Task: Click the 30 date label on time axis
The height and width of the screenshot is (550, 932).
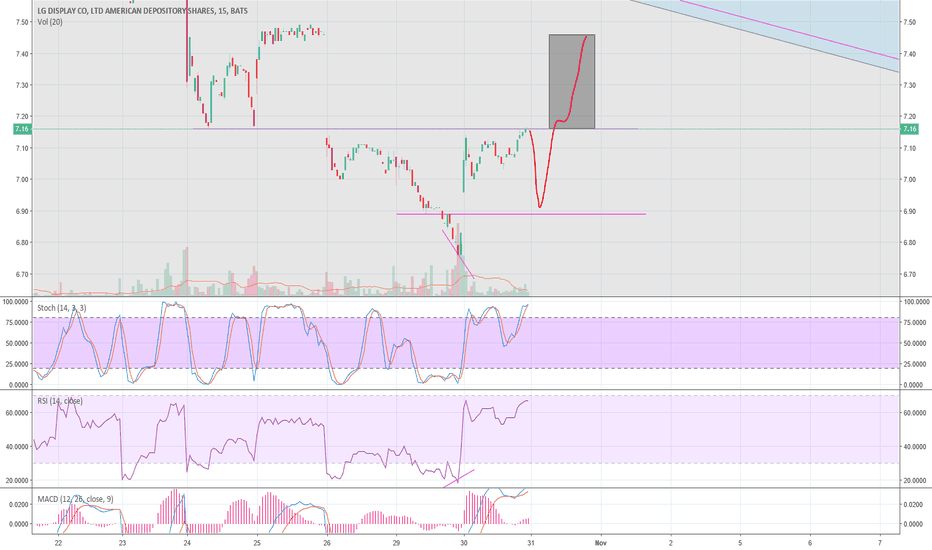Action: pyautogui.click(x=464, y=543)
